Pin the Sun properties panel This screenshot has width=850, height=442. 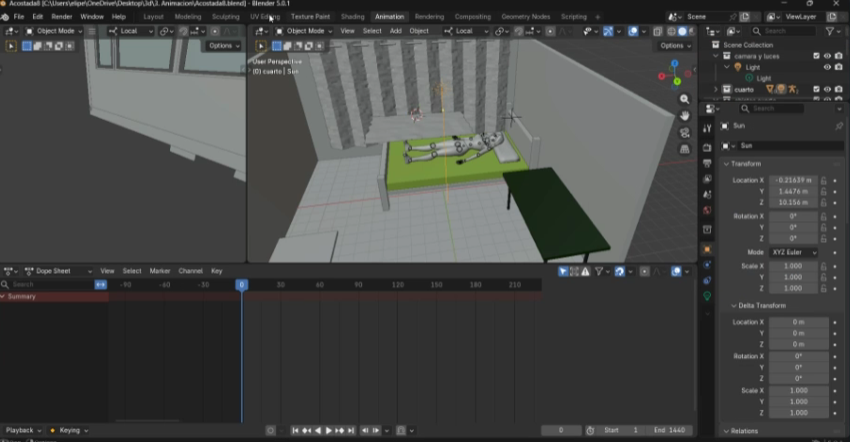838,126
